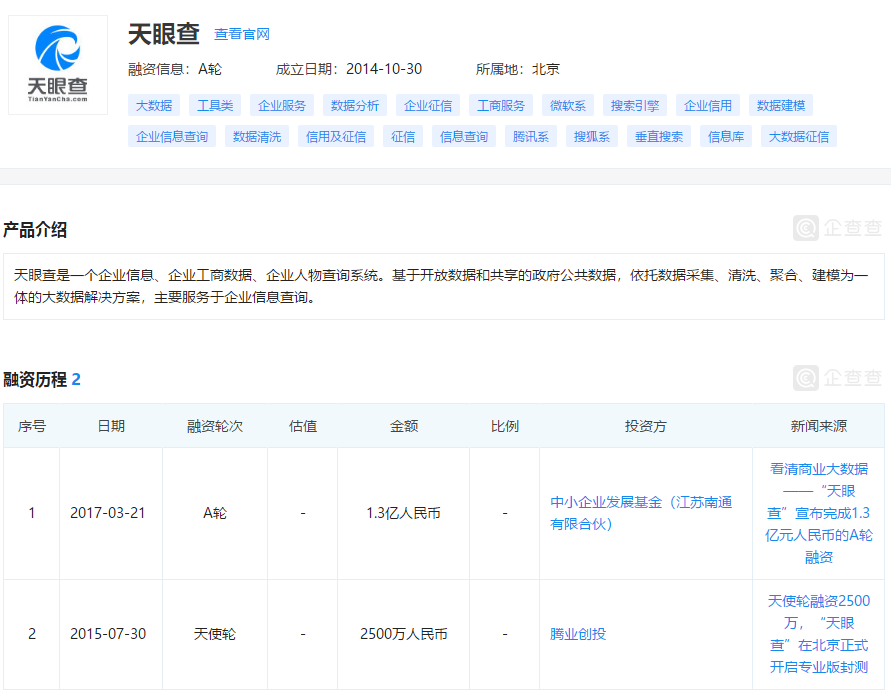Screen dimensions: 891x692
Task: Select the 数据清洗 tag
Action: [257, 136]
